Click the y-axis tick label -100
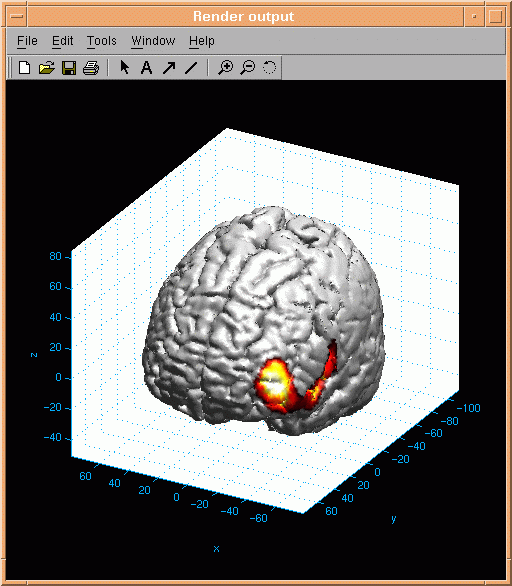This screenshot has height=586, width=512. pyautogui.click(x=469, y=408)
